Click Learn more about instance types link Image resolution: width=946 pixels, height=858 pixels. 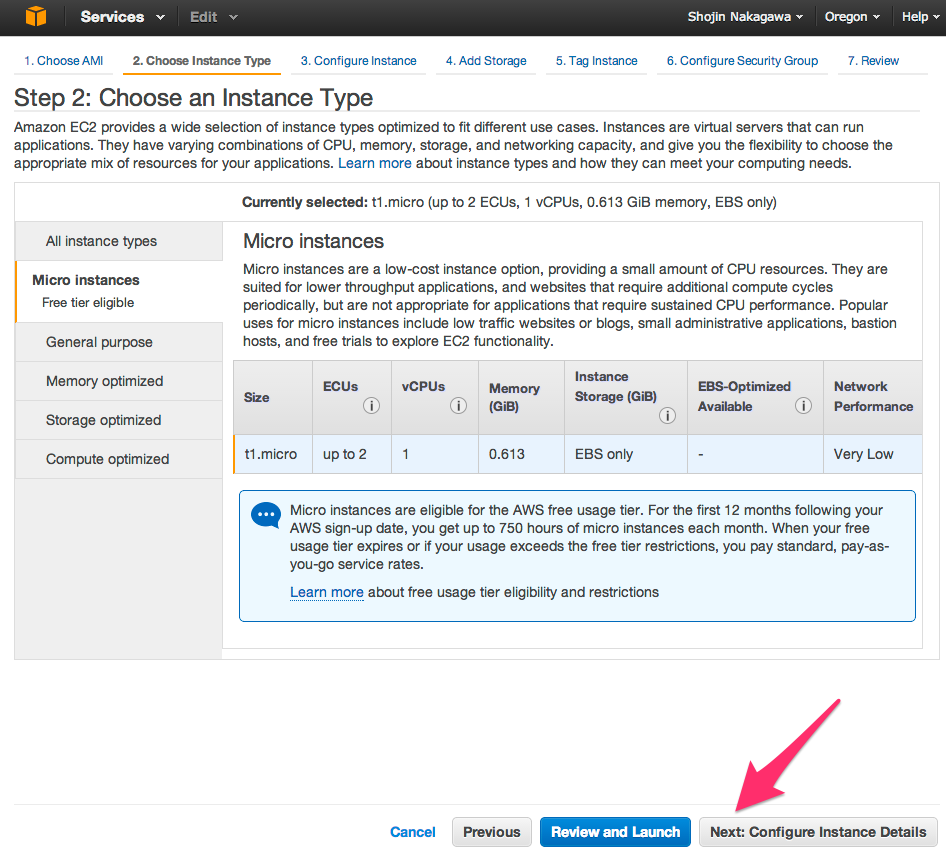(x=374, y=164)
